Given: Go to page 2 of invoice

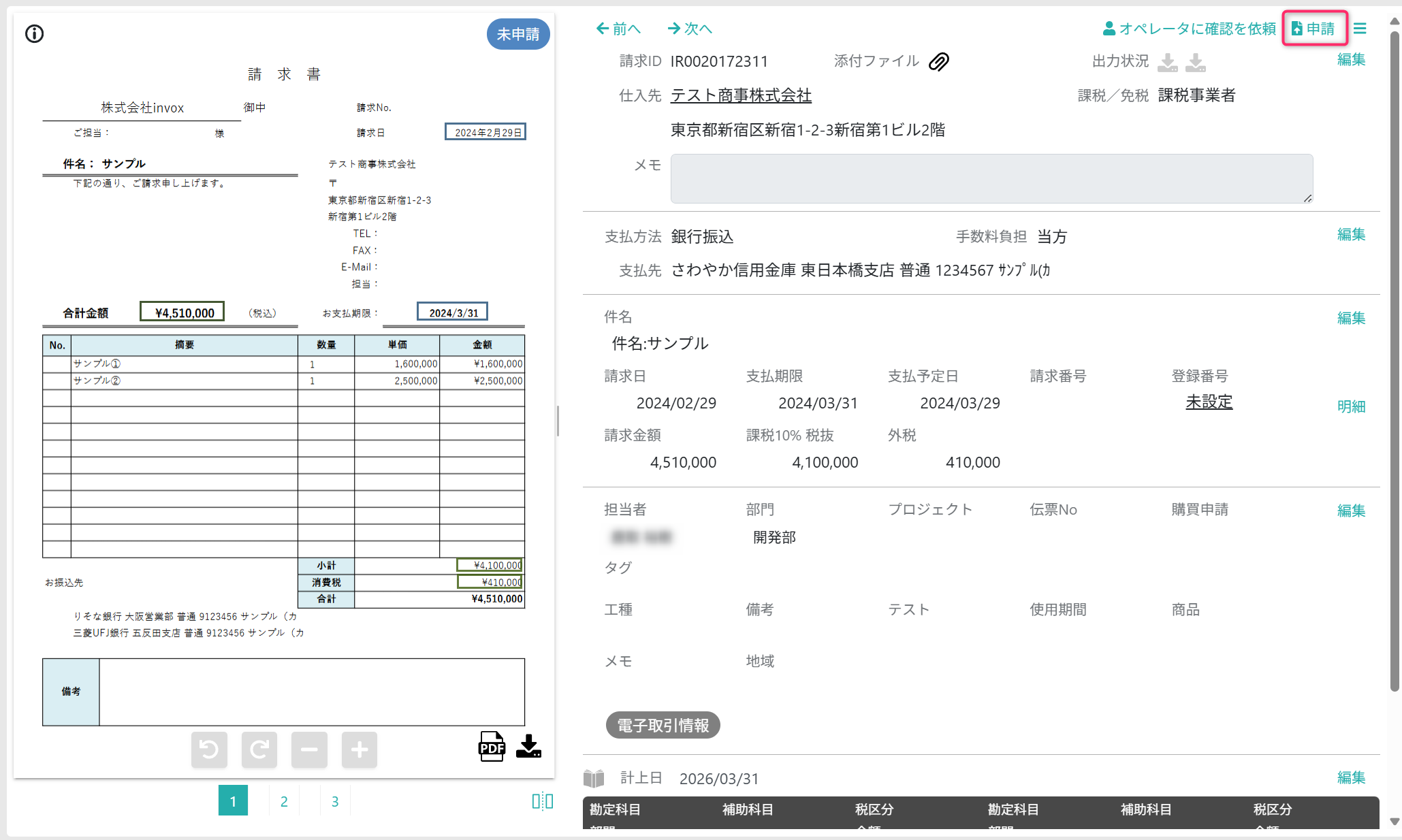Looking at the screenshot, I should click(x=284, y=801).
